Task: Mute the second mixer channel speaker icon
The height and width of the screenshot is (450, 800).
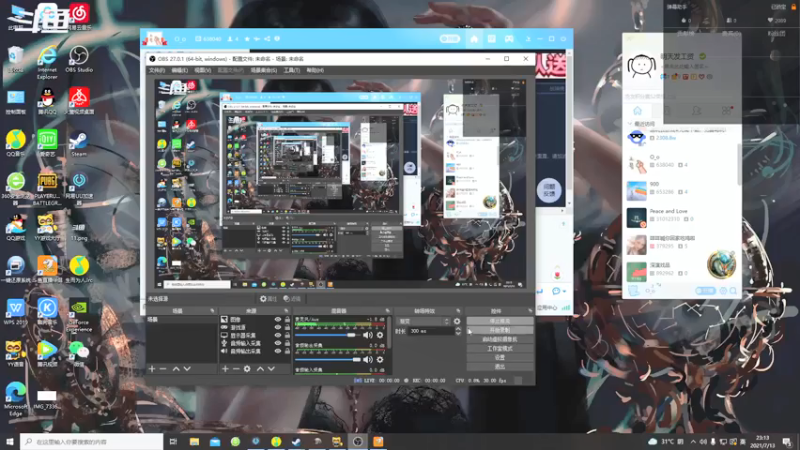Action: pyautogui.click(x=367, y=359)
